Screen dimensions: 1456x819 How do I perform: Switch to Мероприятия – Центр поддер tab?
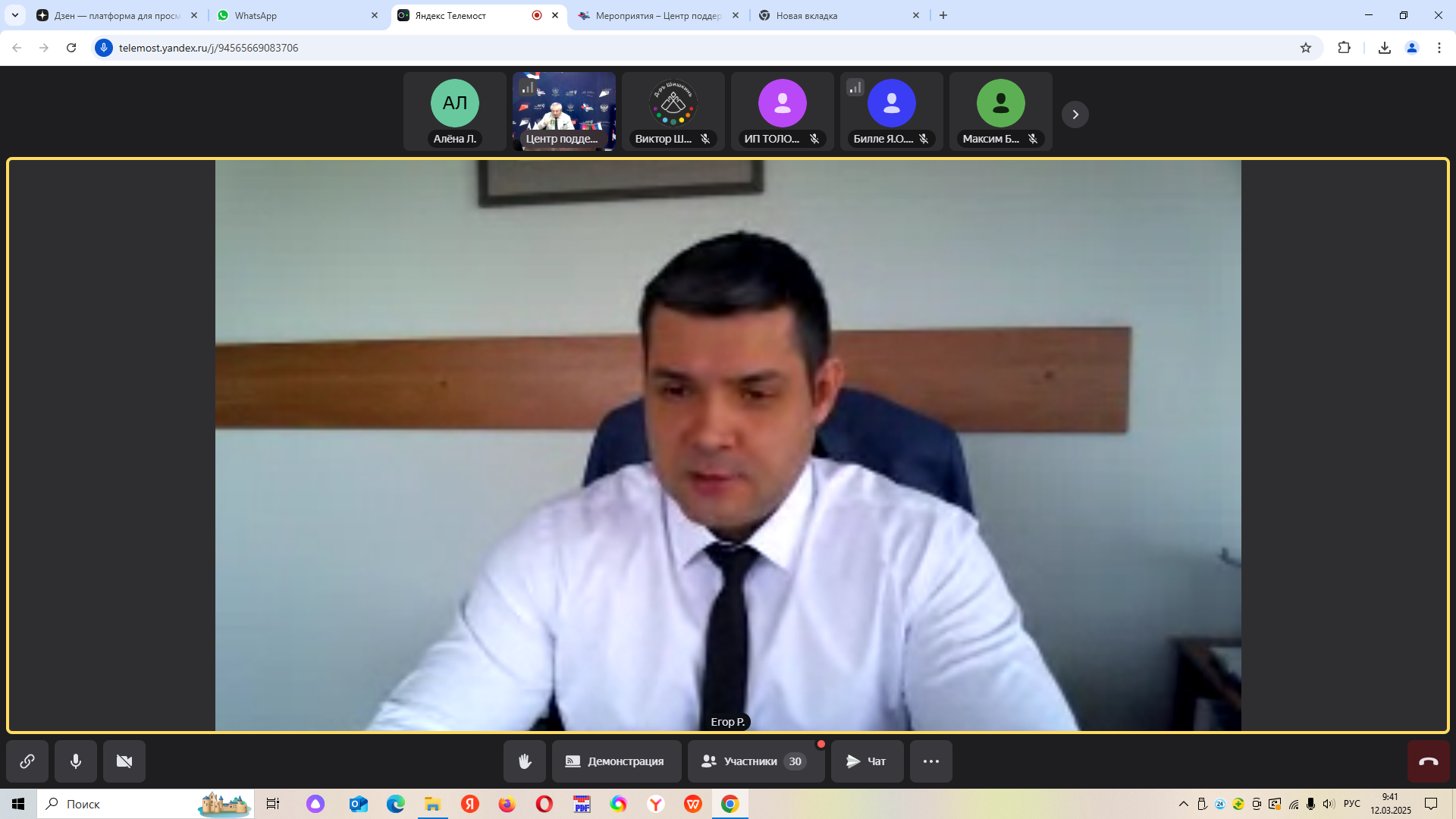click(656, 15)
